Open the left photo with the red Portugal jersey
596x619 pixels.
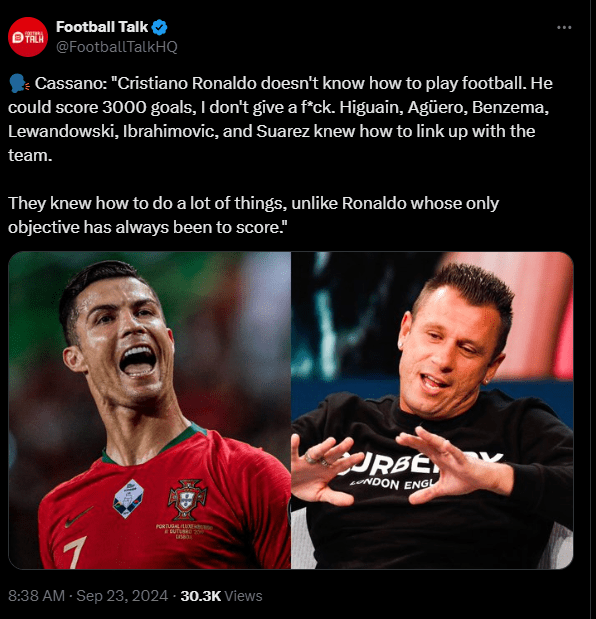[x=150, y=410]
